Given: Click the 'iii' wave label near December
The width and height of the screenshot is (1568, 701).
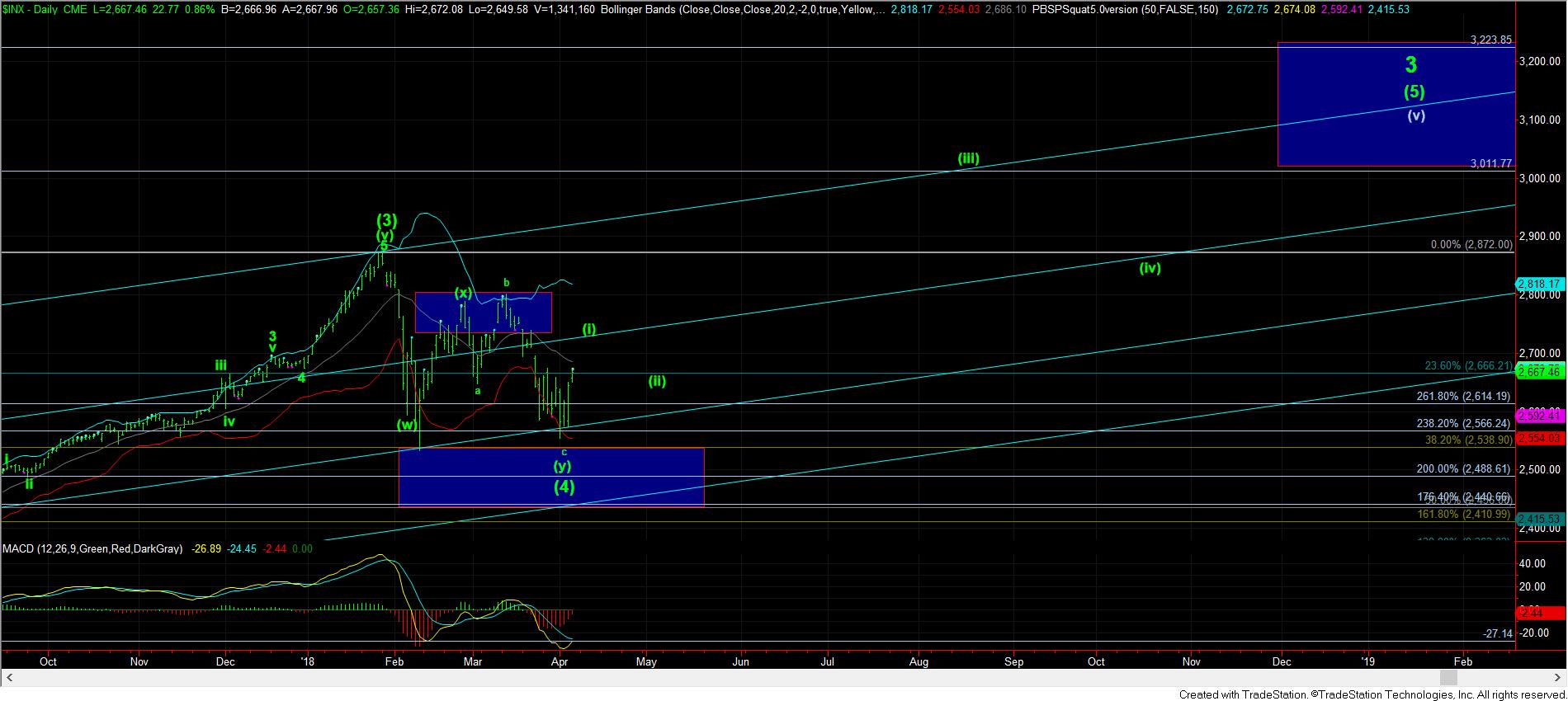Looking at the screenshot, I should 221,365.
